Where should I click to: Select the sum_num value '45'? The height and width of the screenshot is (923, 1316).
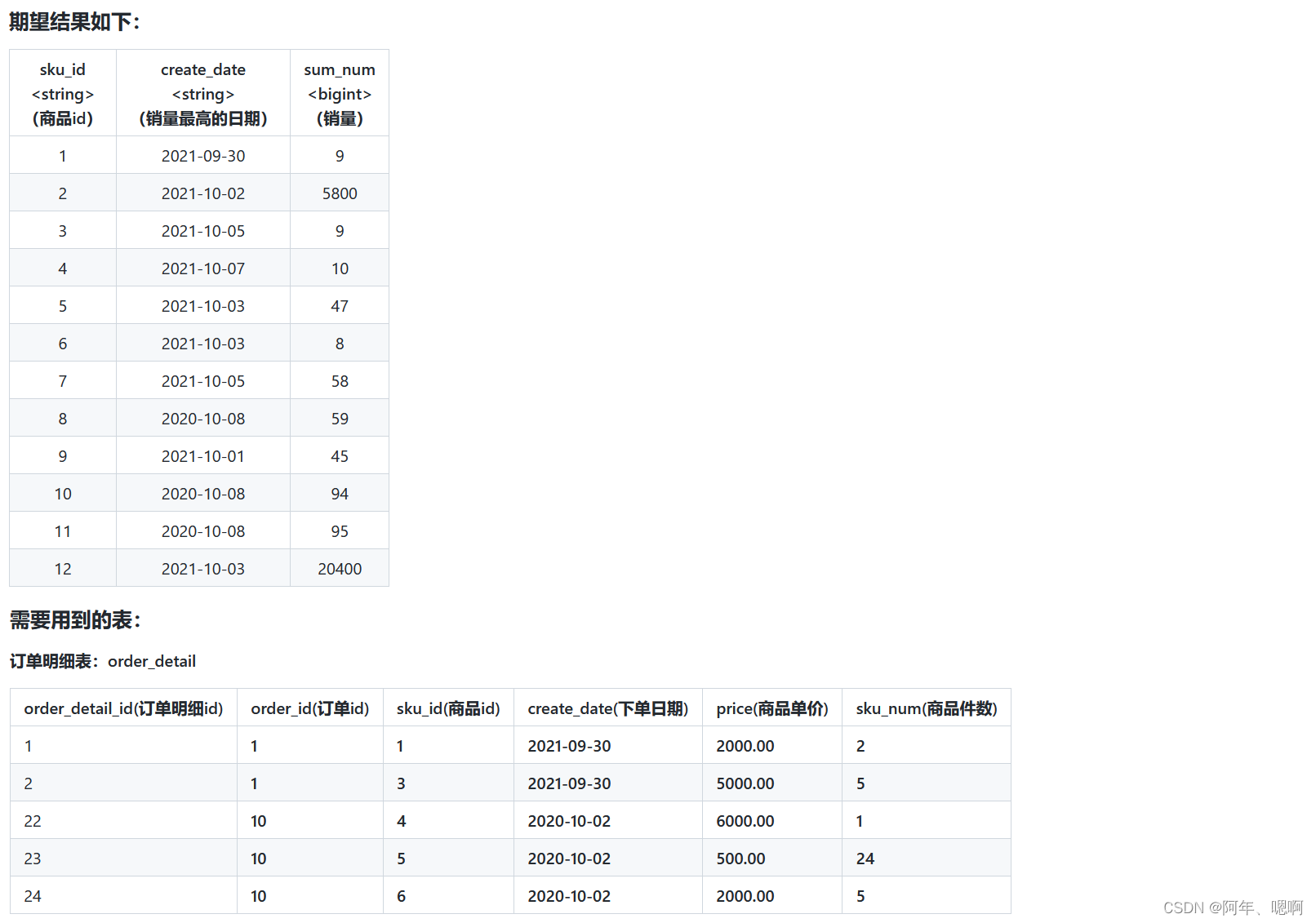(340, 456)
